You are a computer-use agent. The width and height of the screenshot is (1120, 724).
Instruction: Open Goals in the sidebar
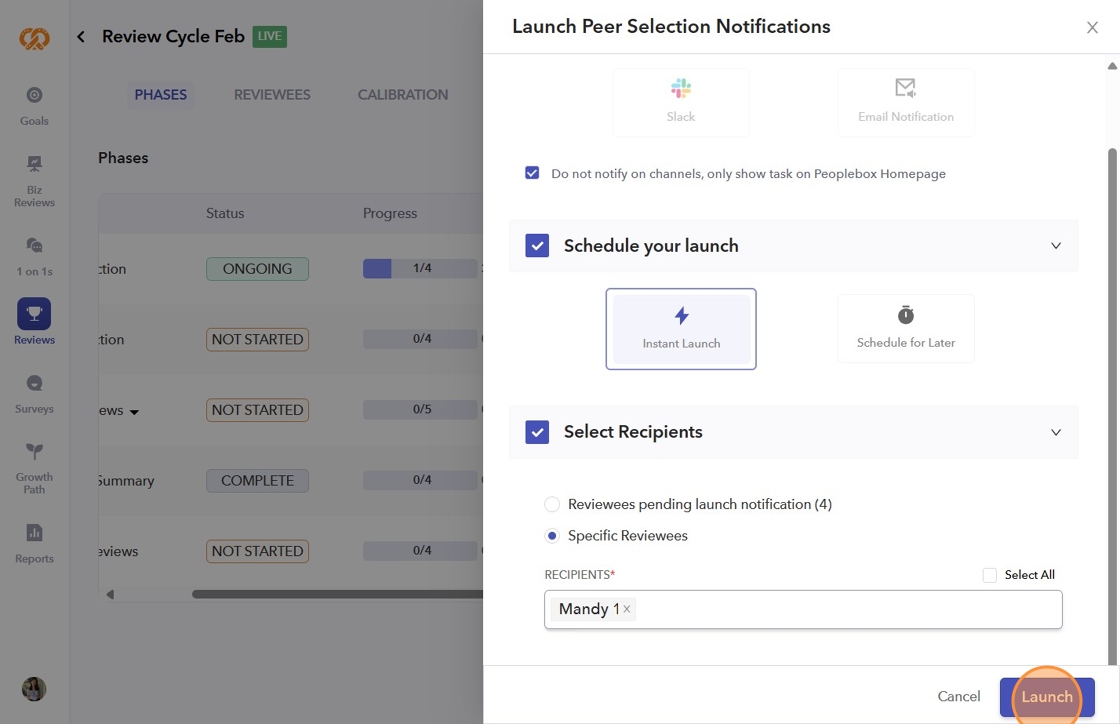tap(34, 105)
